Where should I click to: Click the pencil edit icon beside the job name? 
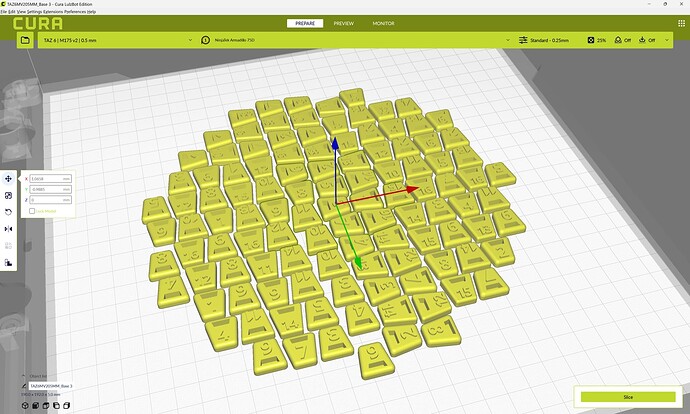pyautogui.click(x=24, y=386)
